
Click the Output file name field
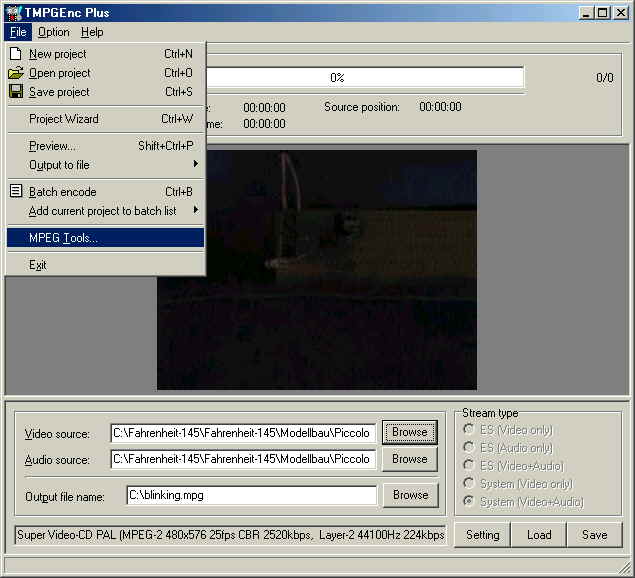click(x=251, y=495)
